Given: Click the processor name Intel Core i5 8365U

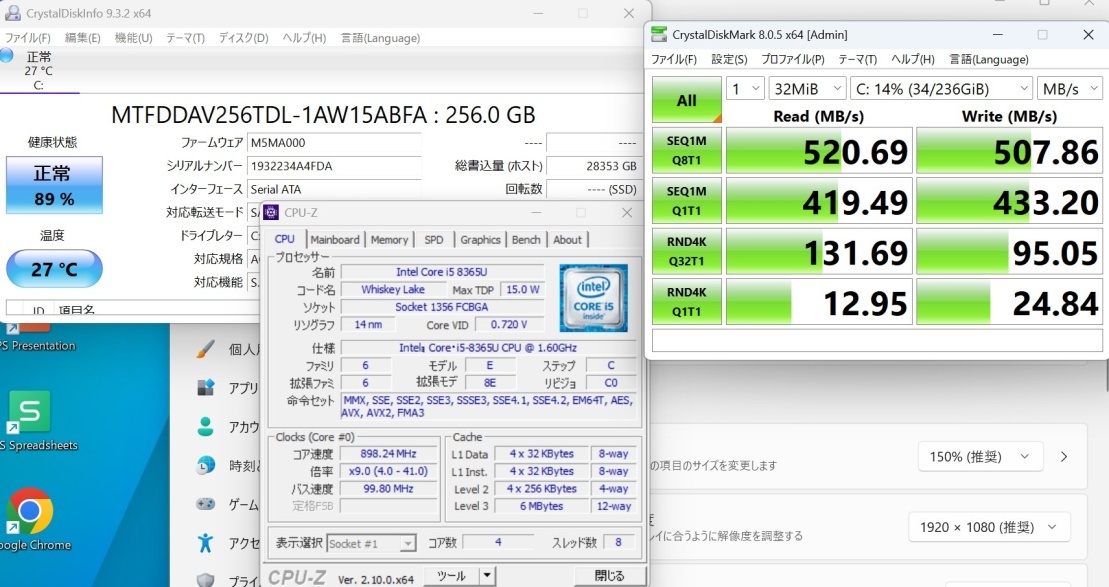Looking at the screenshot, I should point(442,272).
